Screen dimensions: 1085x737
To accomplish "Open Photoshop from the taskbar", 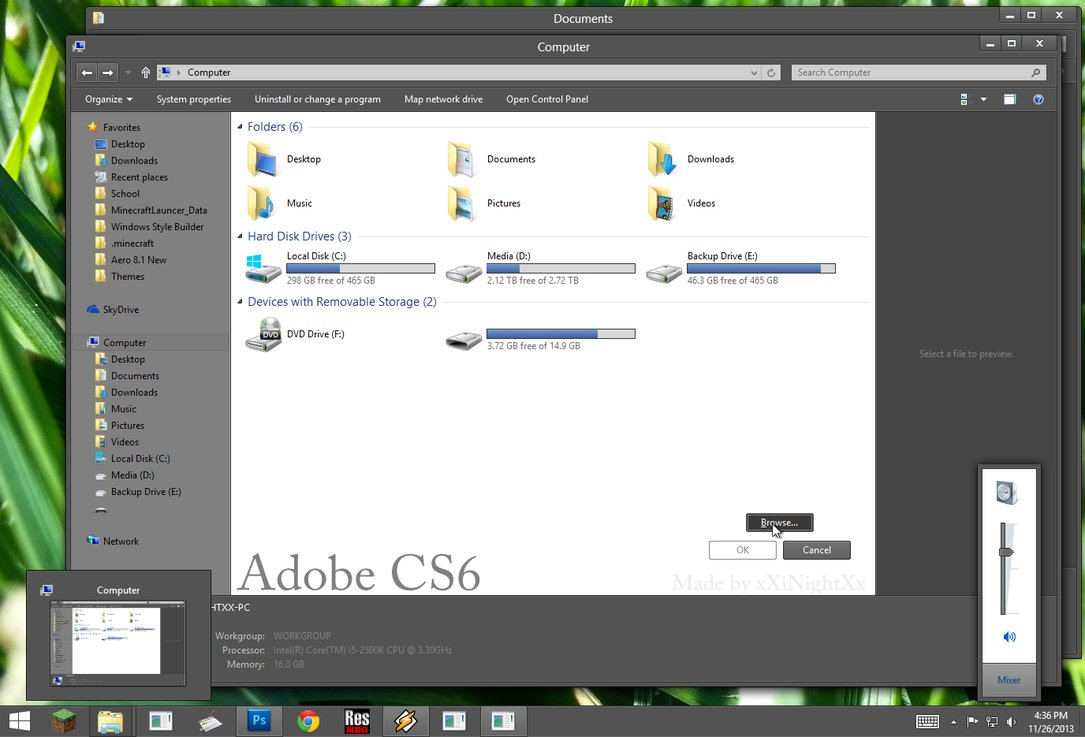I will point(259,721).
